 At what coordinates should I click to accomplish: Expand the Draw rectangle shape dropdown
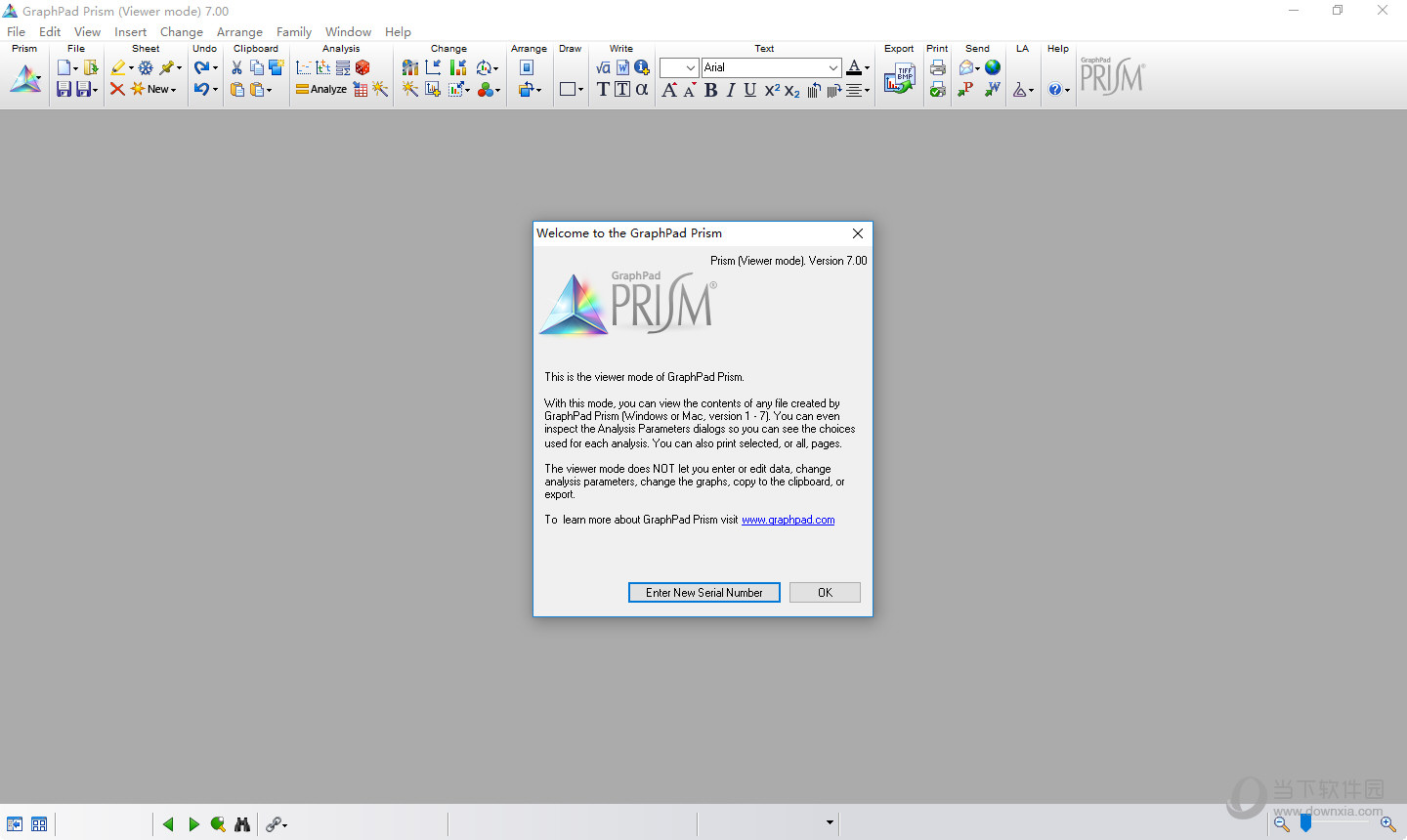[x=580, y=90]
